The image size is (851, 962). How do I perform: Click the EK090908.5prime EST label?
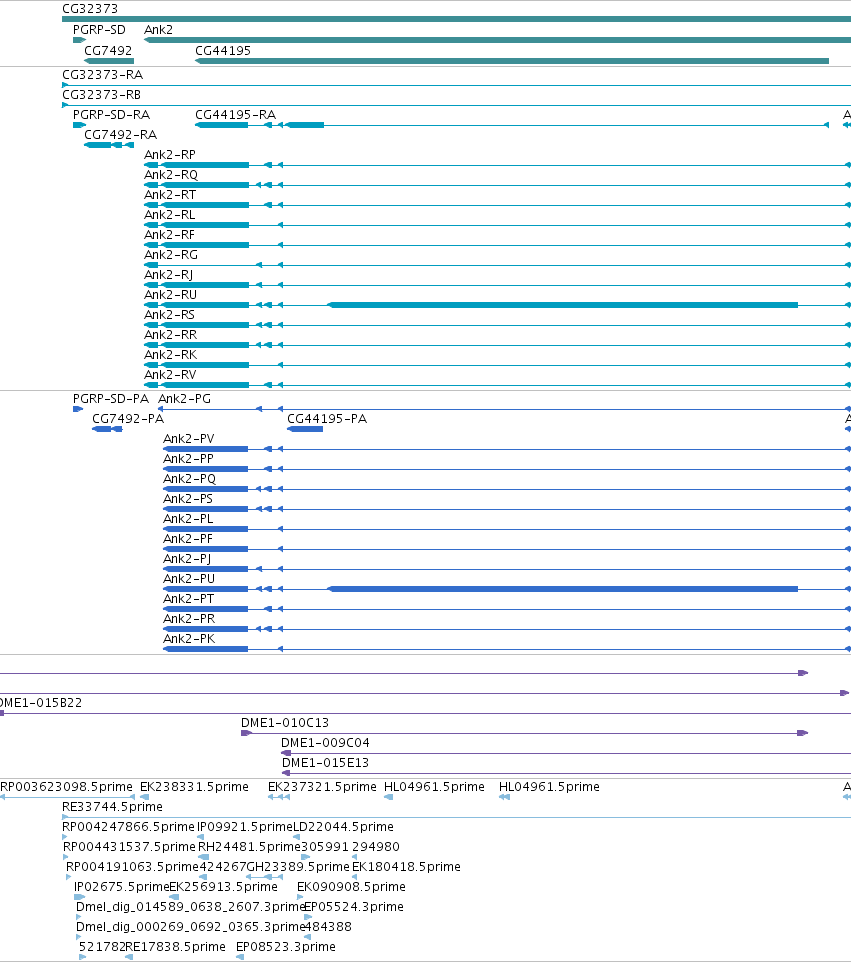(x=351, y=887)
